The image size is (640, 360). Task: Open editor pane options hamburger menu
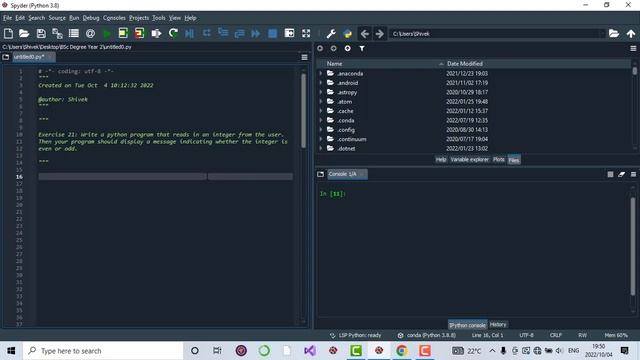(304, 57)
